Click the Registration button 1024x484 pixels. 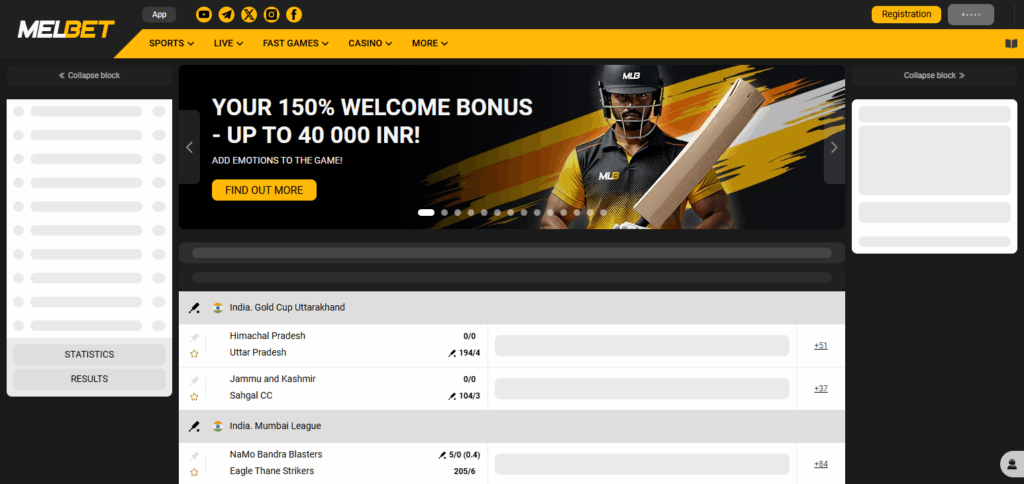(x=906, y=14)
